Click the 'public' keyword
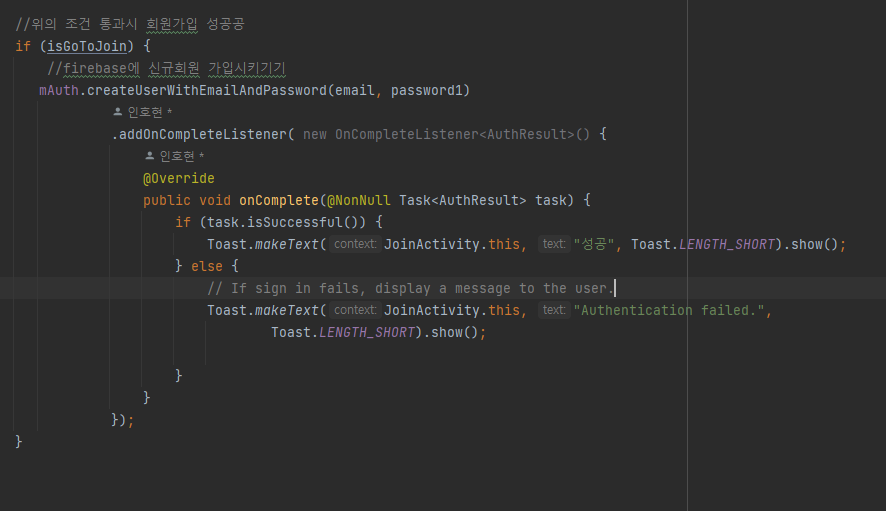The width and height of the screenshot is (886, 511). tap(167, 200)
